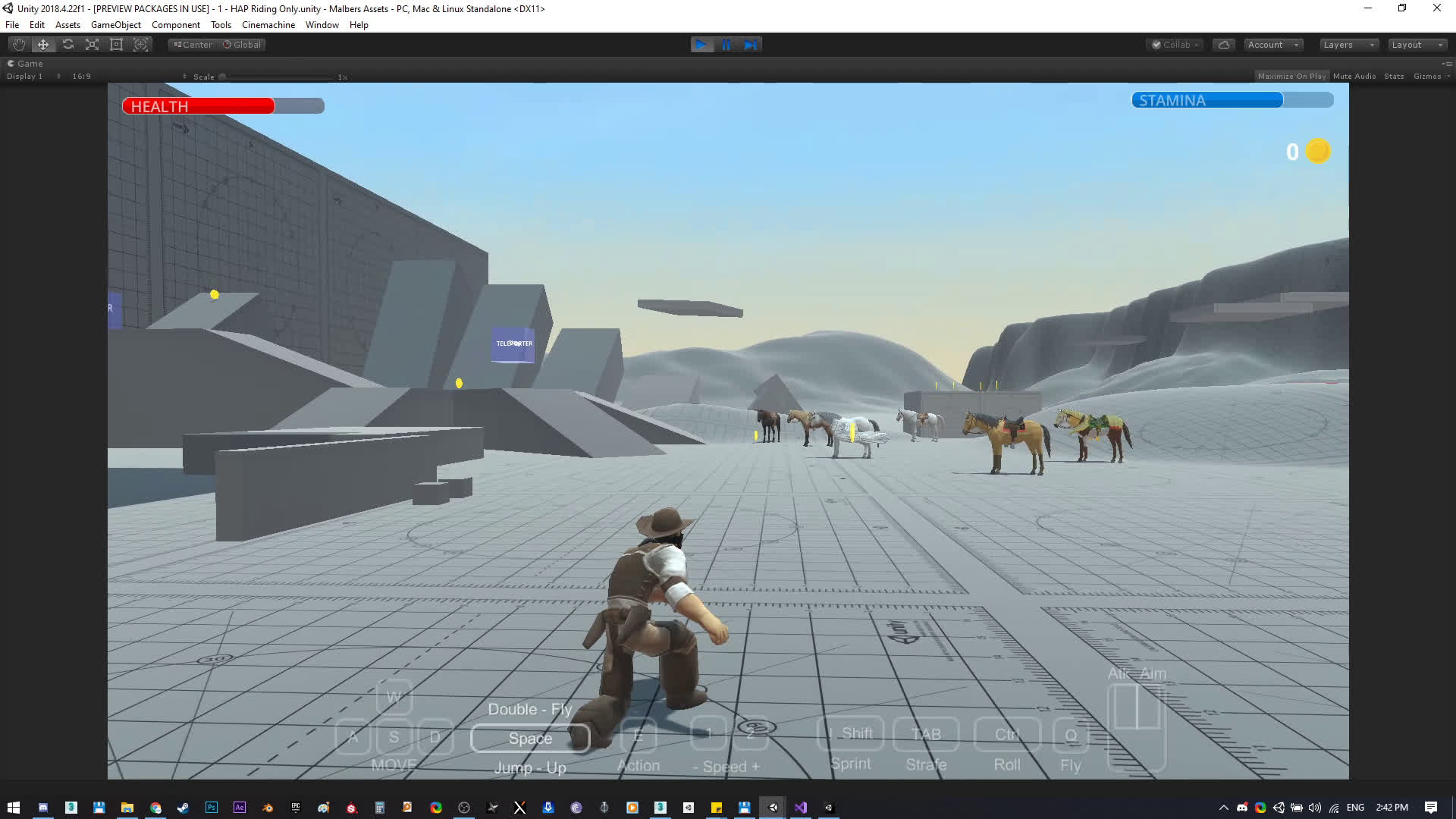Pause the running game
Viewport: 1456px width, 819px height.
point(726,45)
